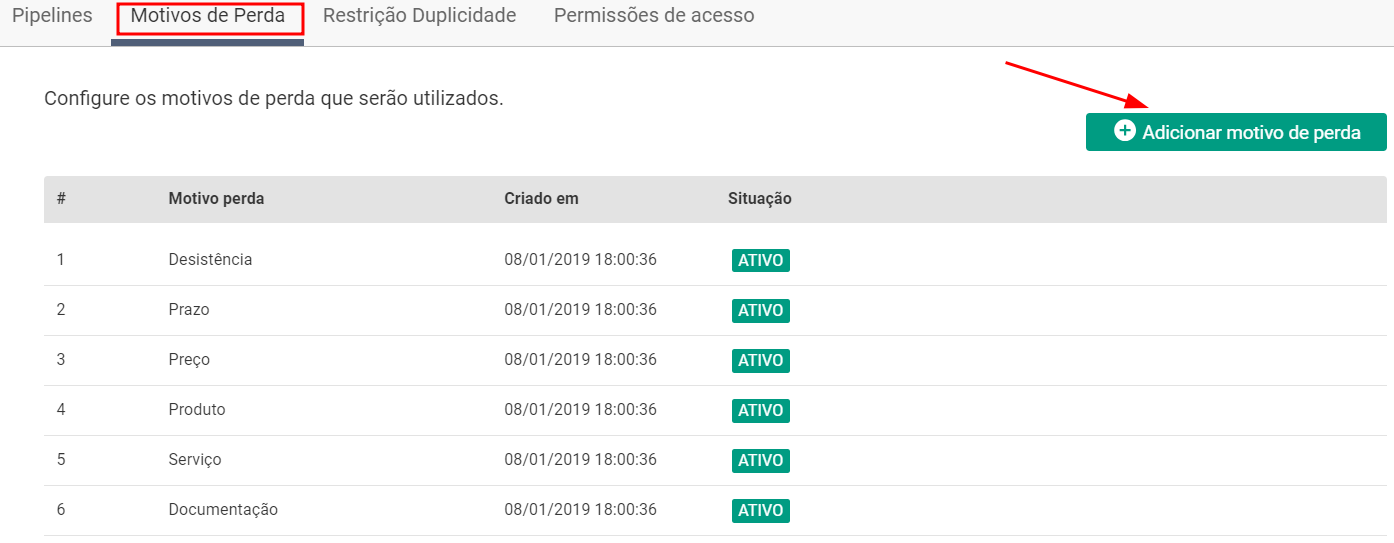Click ATIVO status of Produto row

[x=760, y=410]
